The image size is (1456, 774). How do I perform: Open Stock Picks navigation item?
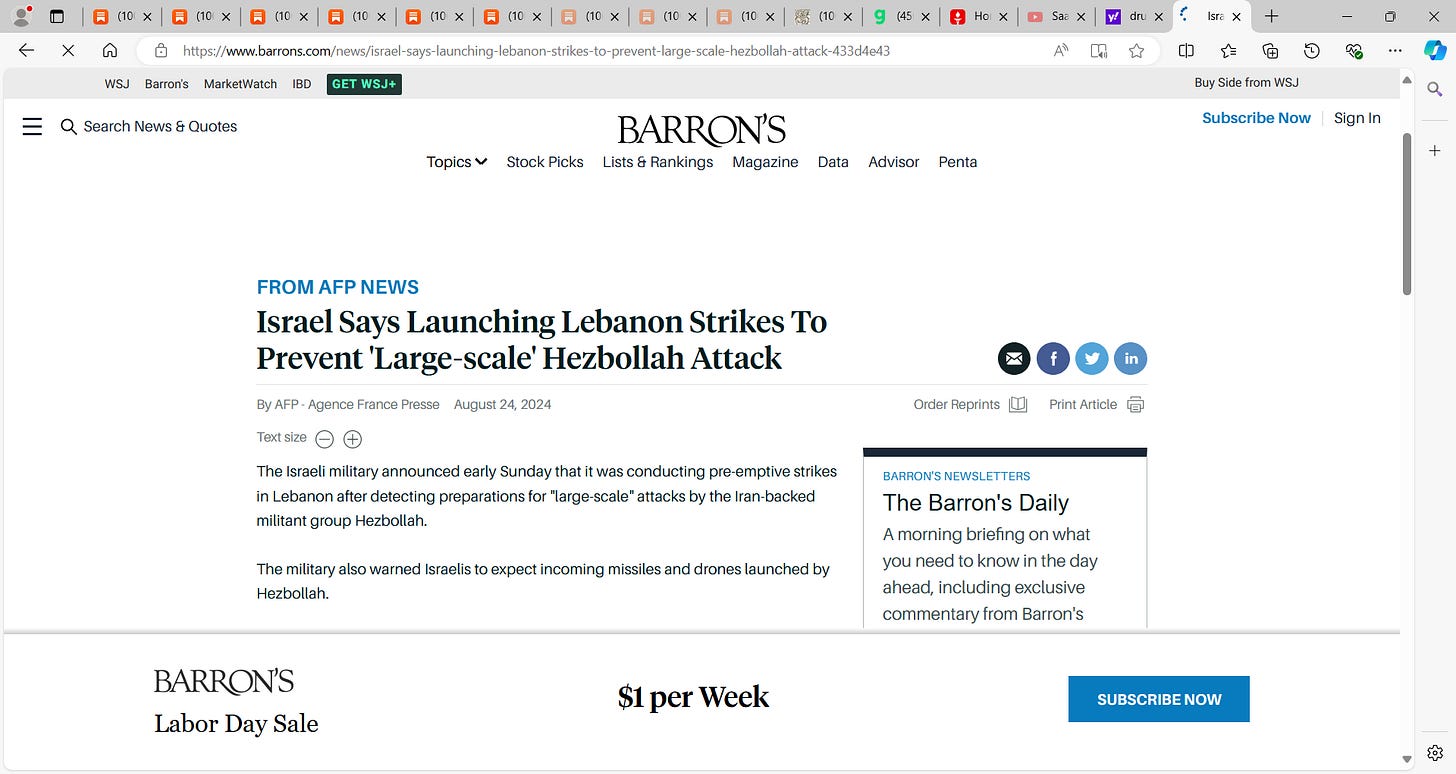click(x=545, y=162)
